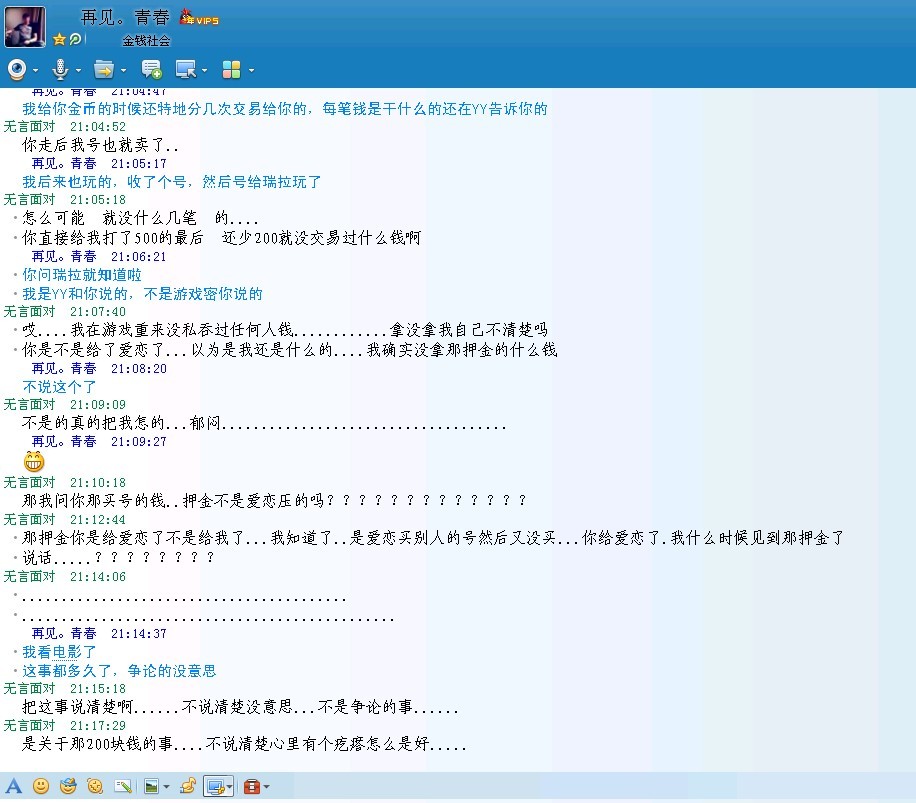Open the font settings 'A' icon
Image resolution: width=916 pixels, height=803 pixels.
point(14,786)
